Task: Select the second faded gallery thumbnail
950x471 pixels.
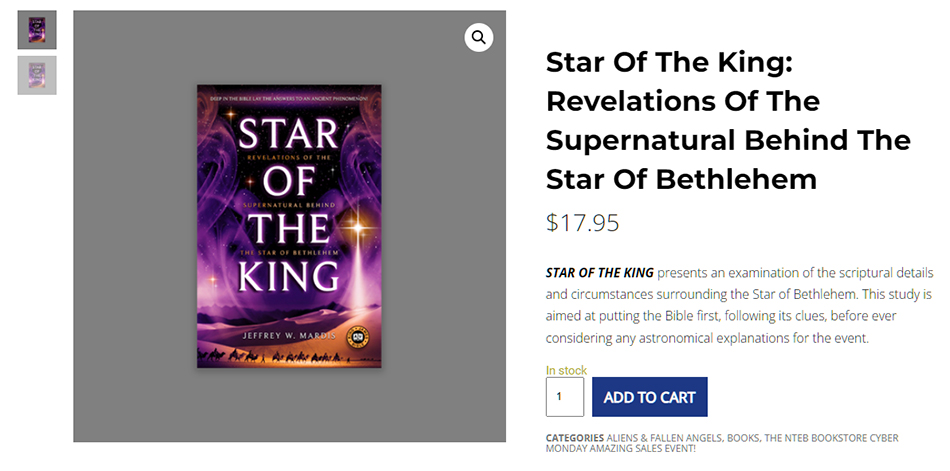Action: (x=37, y=75)
